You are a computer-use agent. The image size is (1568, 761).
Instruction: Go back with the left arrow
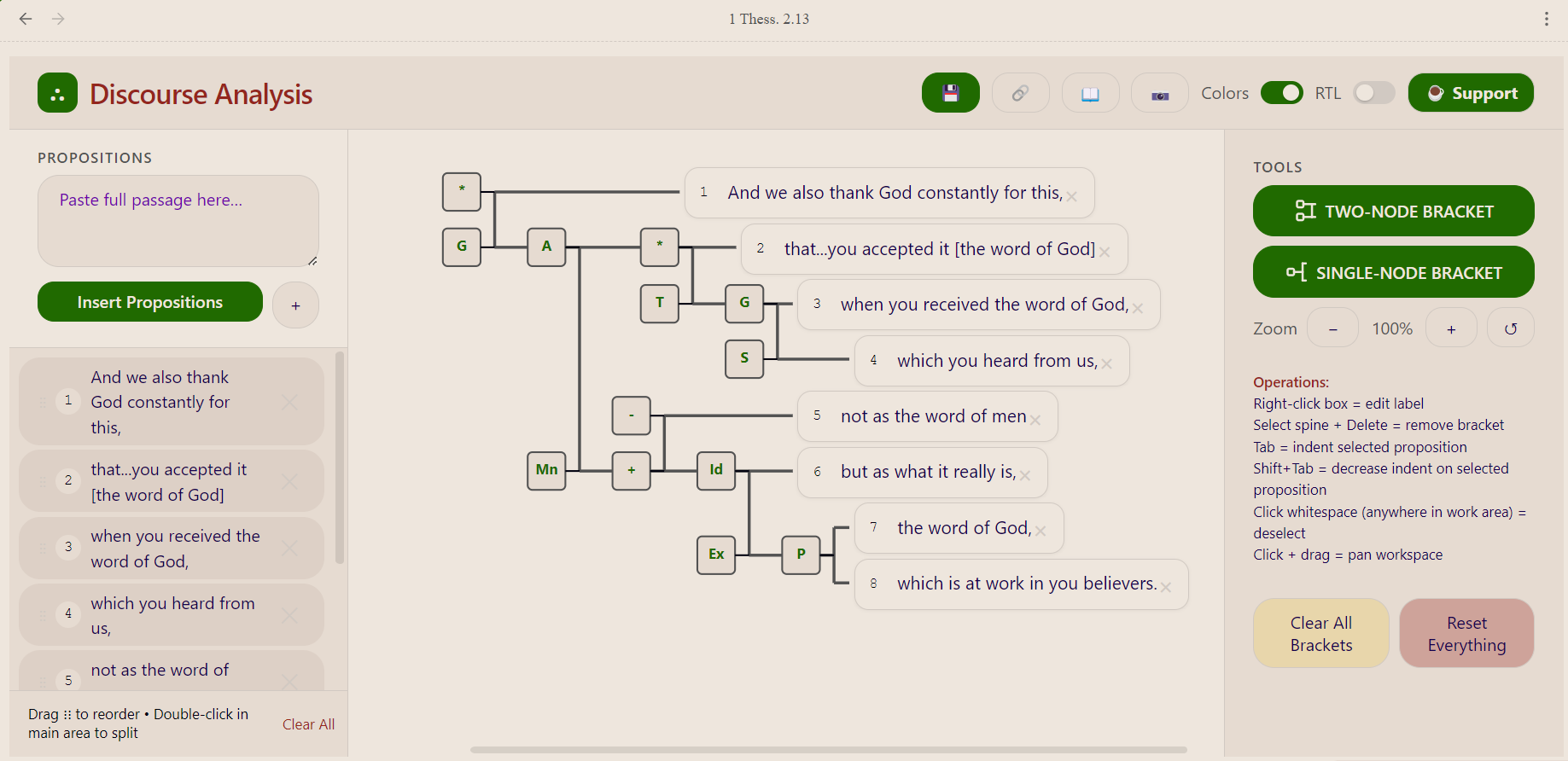(26, 19)
